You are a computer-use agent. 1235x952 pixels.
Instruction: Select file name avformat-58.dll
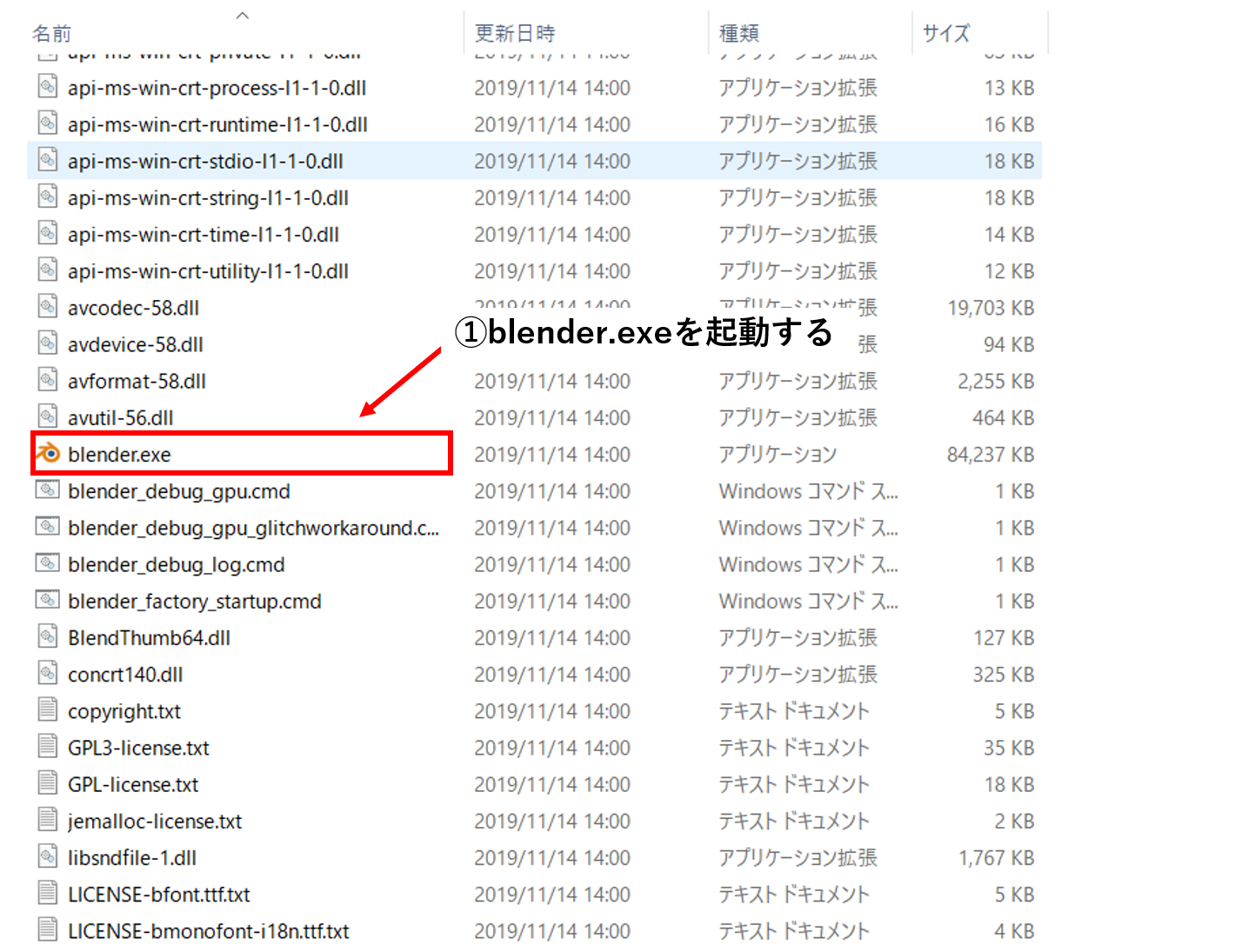click(x=137, y=381)
